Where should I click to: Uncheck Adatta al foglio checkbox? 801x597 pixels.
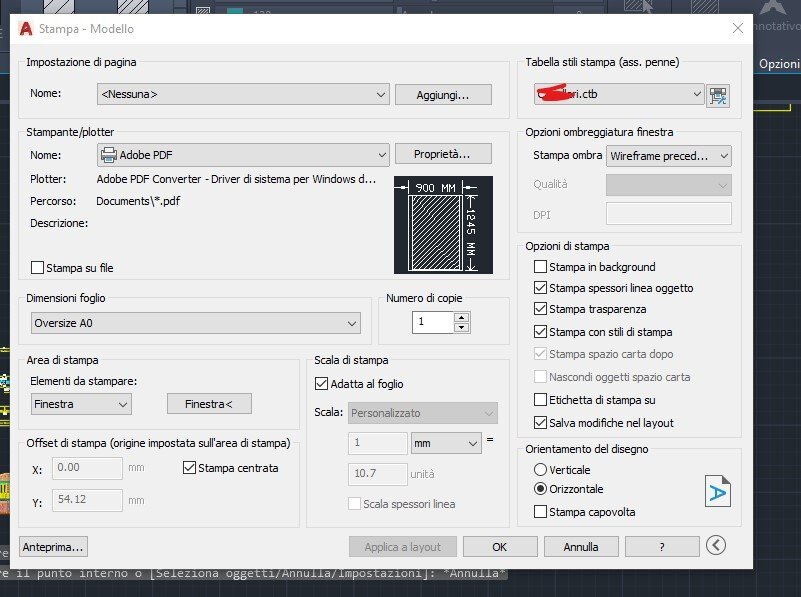point(321,384)
